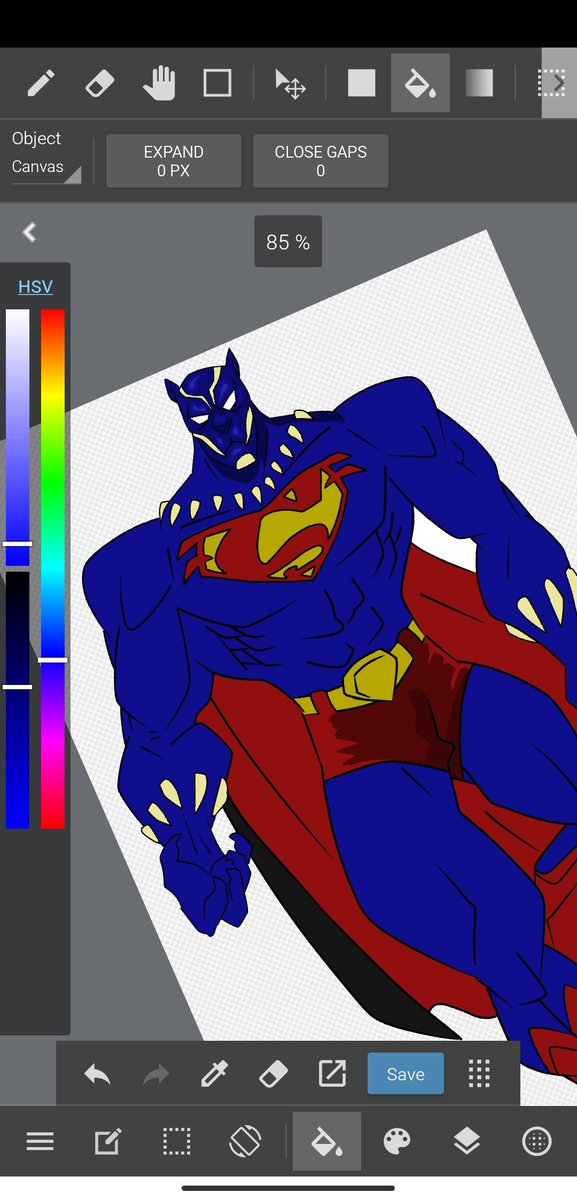This screenshot has width=577, height=1200.
Task: Select the rectangle Shape tool
Action: (217, 83)
